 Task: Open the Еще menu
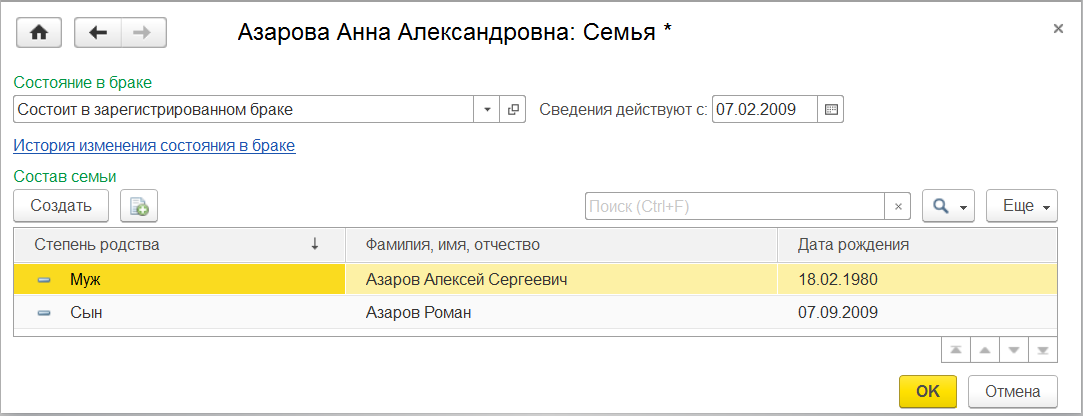coord(1022,206)
